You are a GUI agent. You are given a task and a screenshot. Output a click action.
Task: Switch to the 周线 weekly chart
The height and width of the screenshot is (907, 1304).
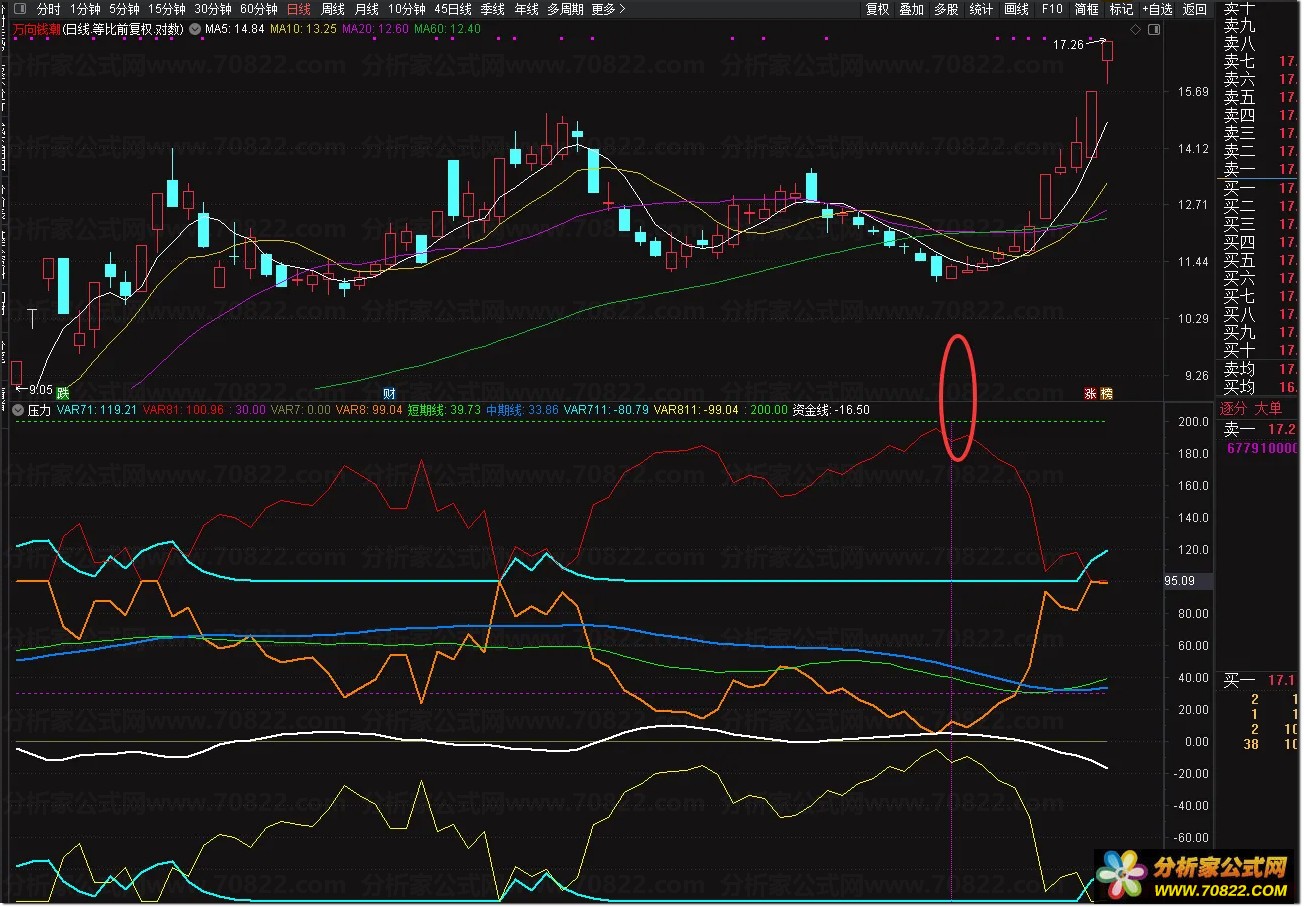click(332, 9)
